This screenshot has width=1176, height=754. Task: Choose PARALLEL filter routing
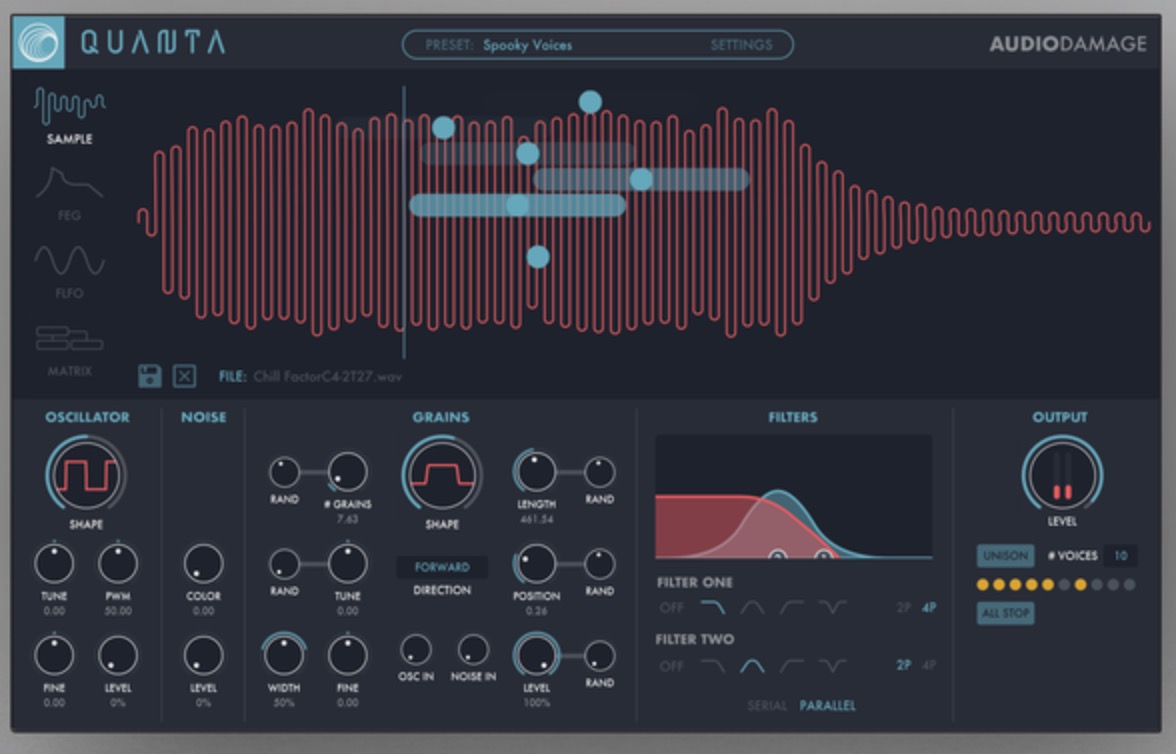coord(827,706)
